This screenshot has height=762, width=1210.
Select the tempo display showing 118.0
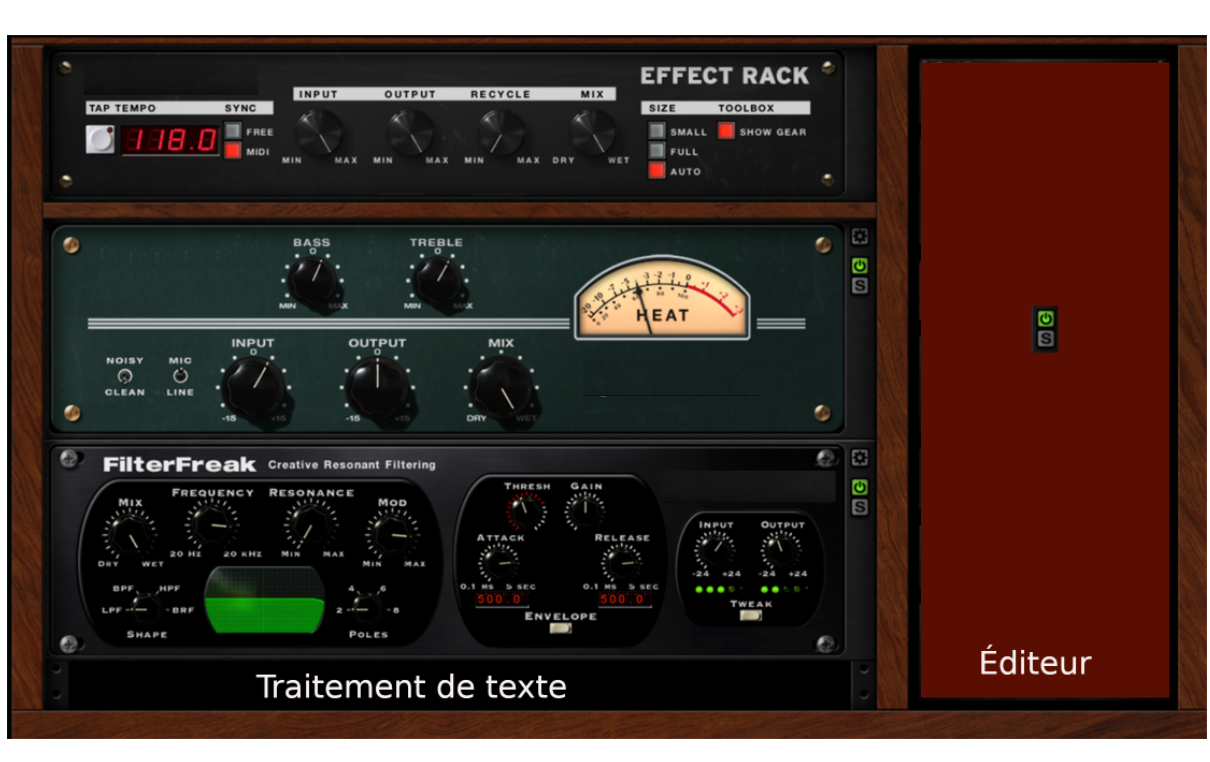click(x=170, y=140)
